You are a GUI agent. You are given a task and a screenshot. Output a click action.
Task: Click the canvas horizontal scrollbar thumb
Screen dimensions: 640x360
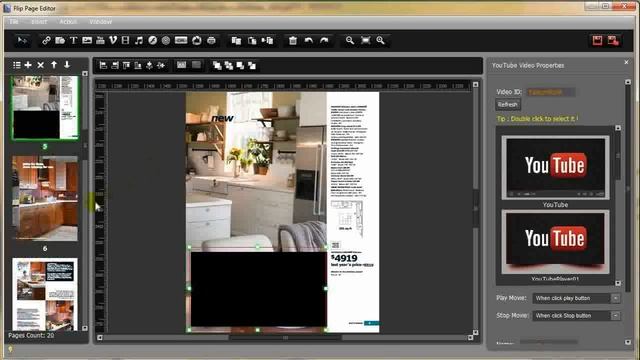pos(285,338)
